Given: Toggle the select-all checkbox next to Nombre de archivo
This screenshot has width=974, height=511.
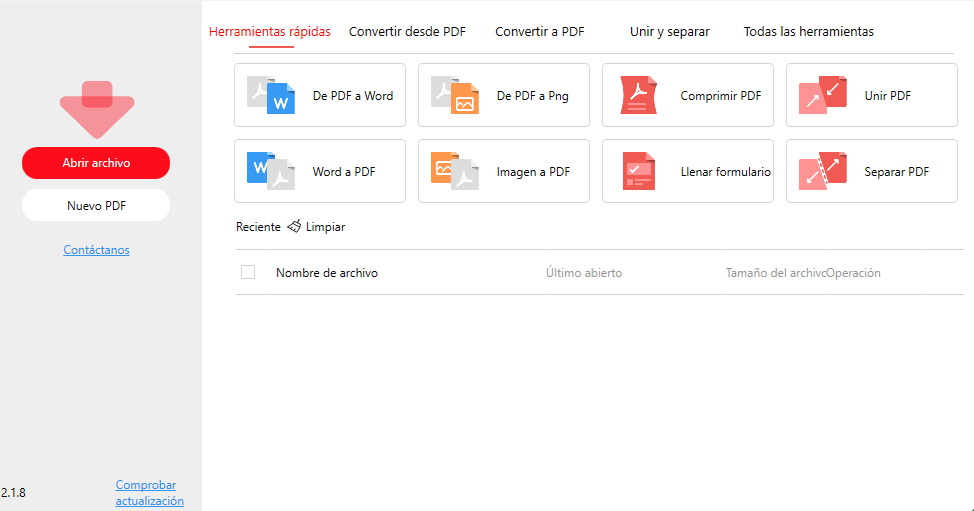Looking at the screenshot, I should pos(248,272).
